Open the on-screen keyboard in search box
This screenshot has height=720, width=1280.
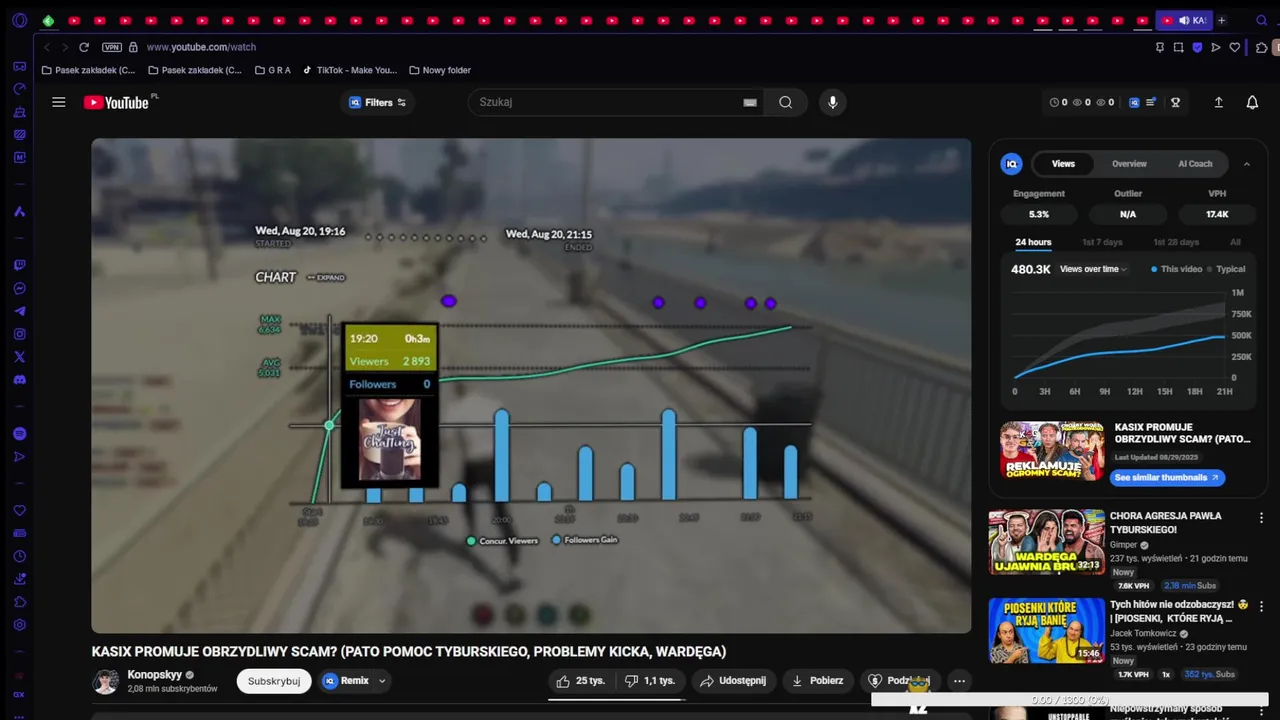click(x=750, y=102)
